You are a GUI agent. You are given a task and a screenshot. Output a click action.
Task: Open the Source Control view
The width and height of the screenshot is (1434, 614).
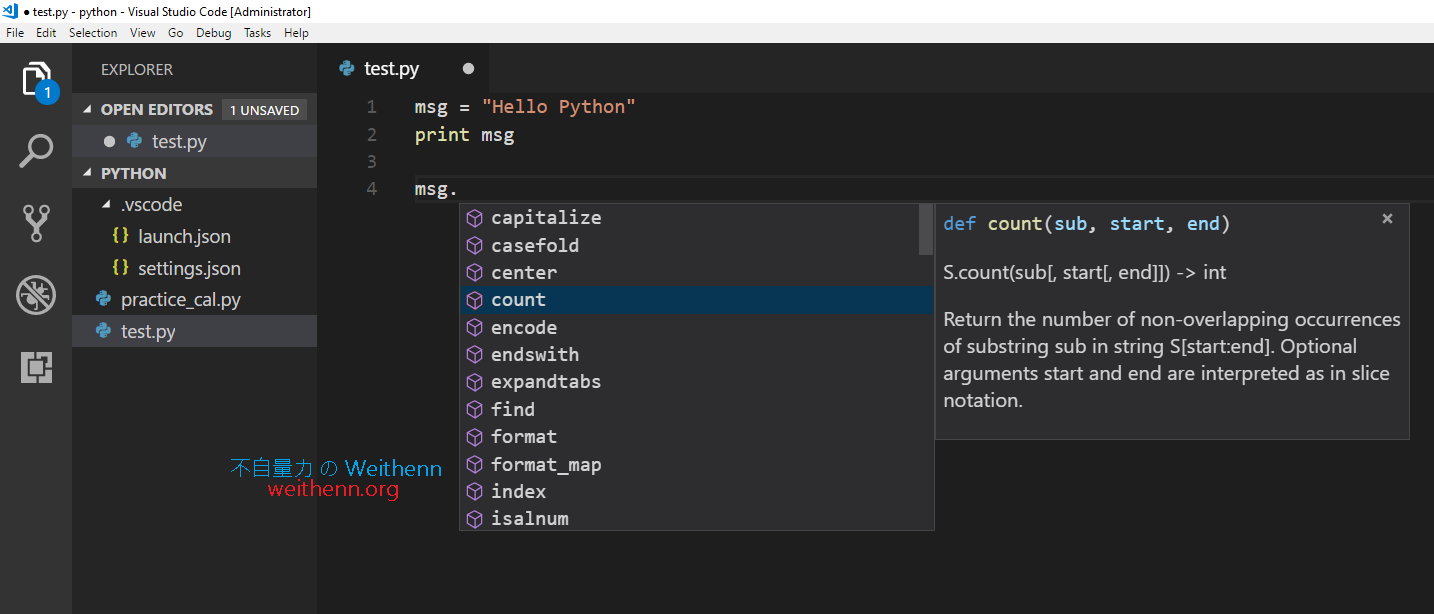[36, 222]
